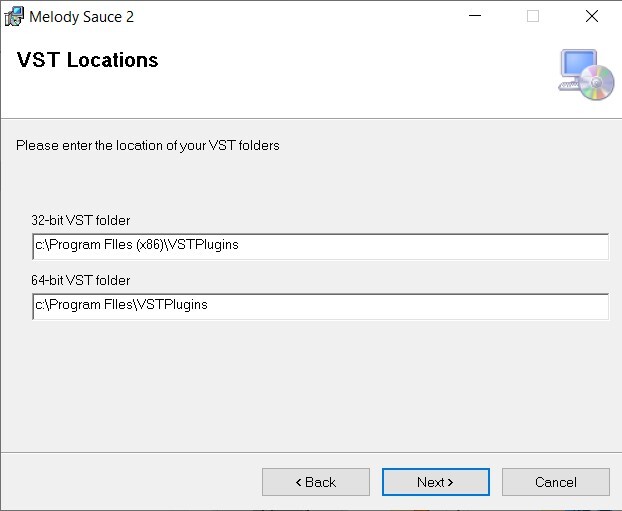Go back with the Back button
The image size is (622, 511).
(x=315, y=482)
